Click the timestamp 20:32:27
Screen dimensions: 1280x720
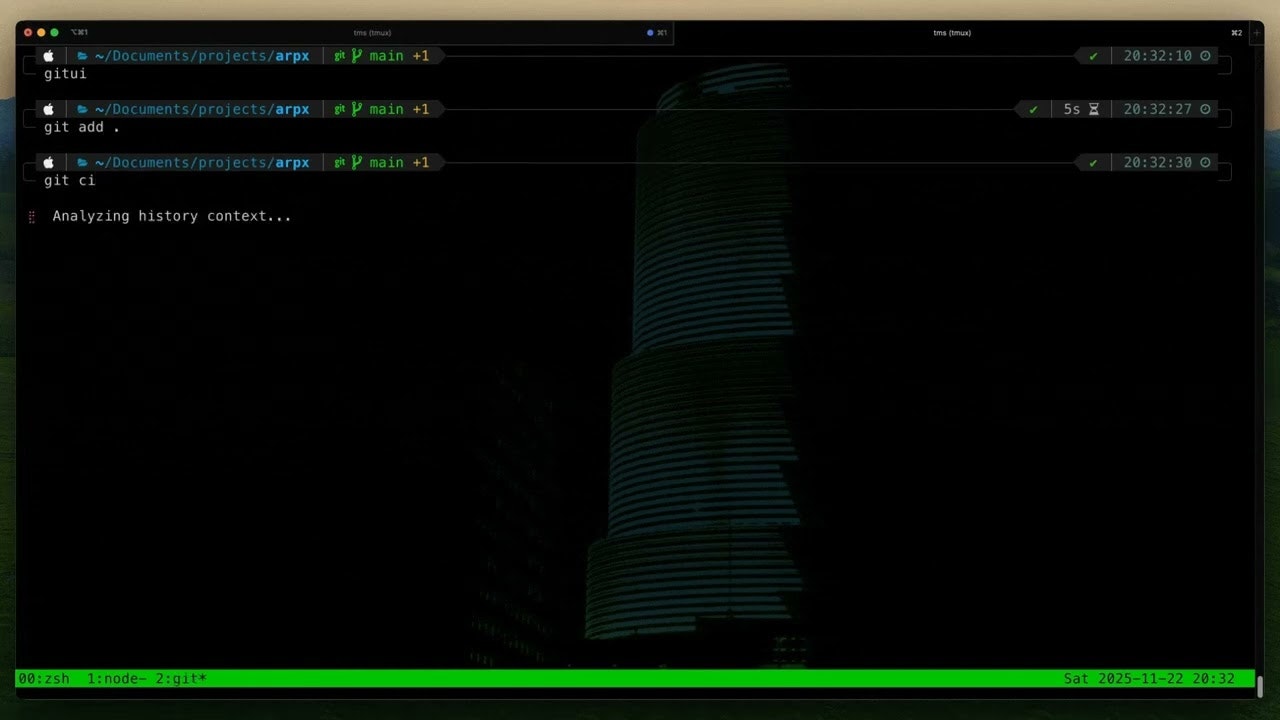click(1158, 109)
